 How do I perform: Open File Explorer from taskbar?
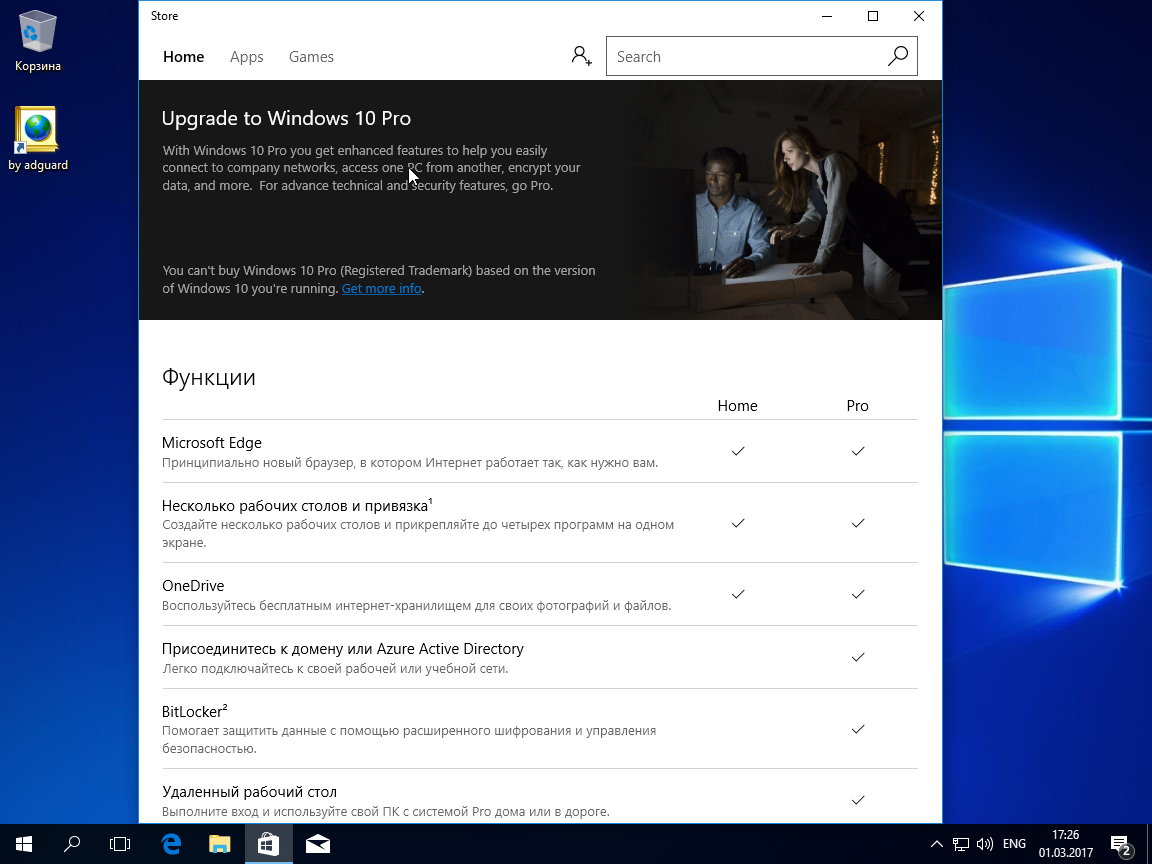tap(220, 844)
